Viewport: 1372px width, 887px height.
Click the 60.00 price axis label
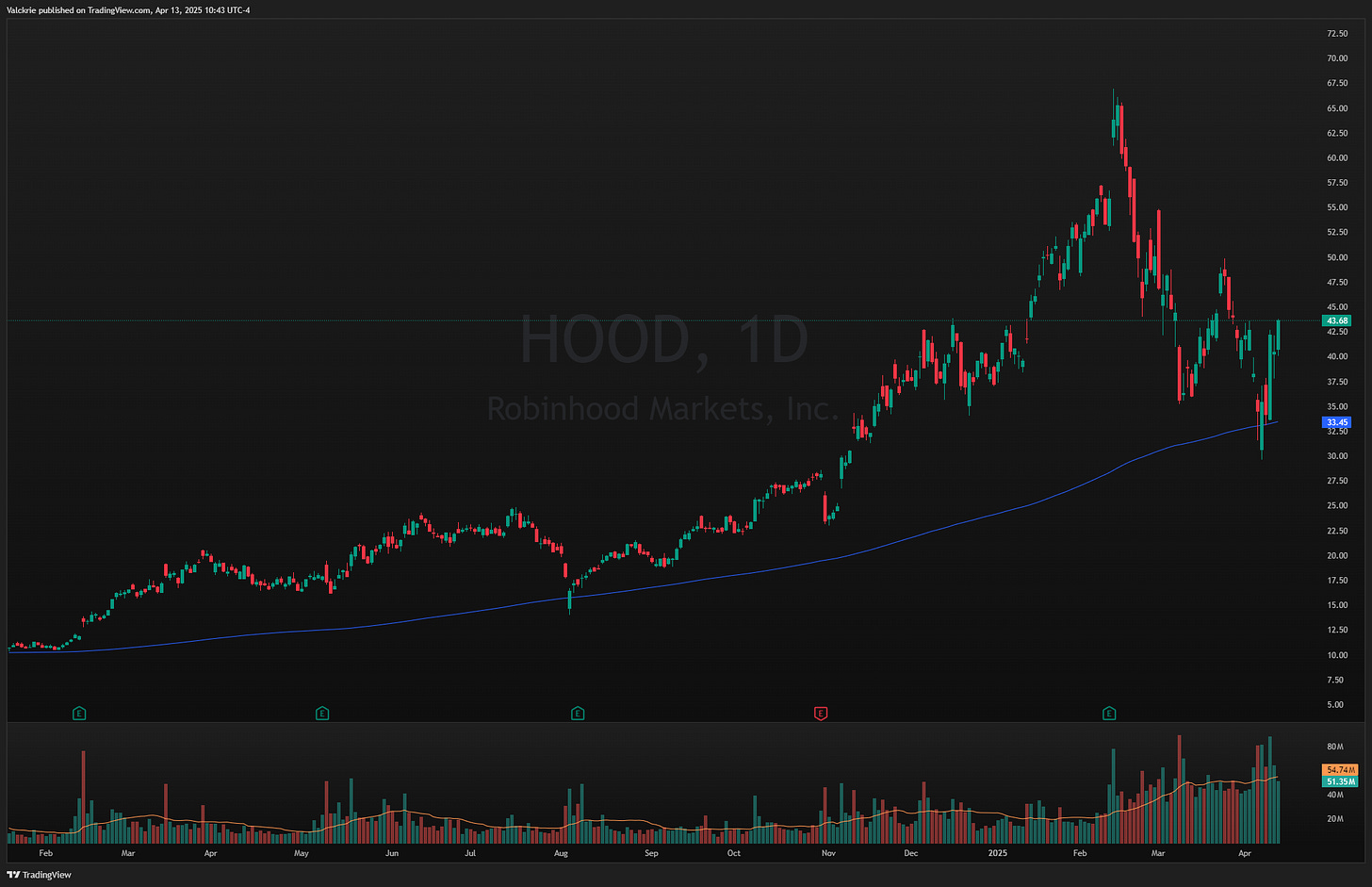(1337, 158)
